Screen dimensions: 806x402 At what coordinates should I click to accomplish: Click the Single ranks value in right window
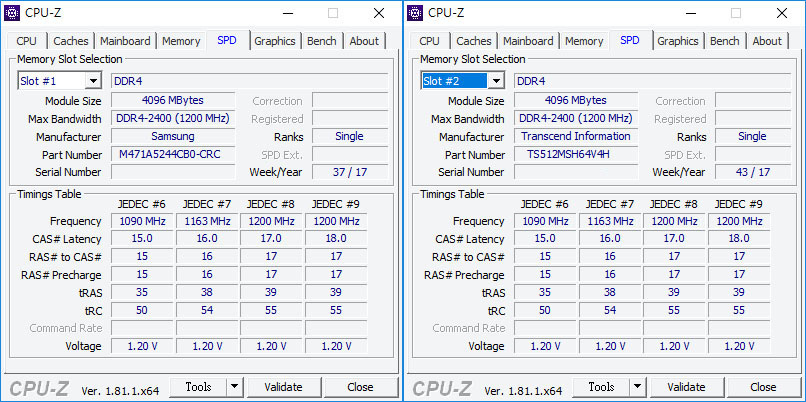pyautogui.click(x=753, y=136)
